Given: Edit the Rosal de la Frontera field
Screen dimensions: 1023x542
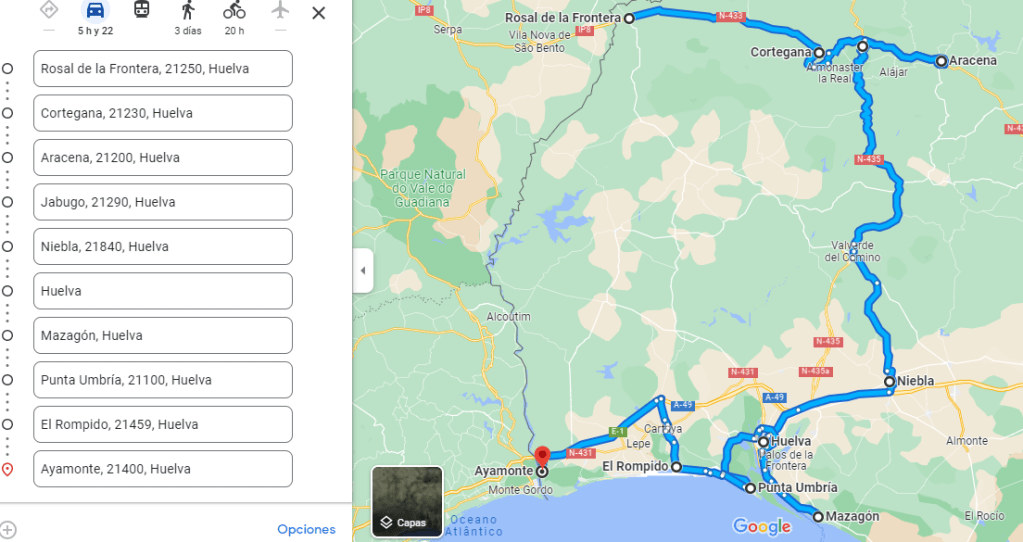Looking at the screenshot, I should point(162,68).
